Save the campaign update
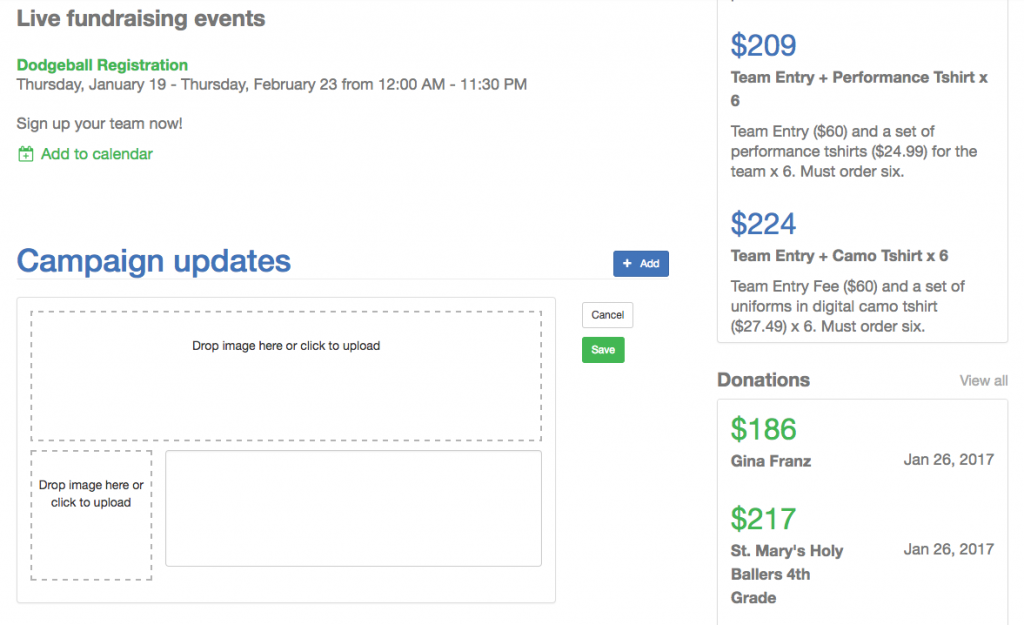 pyautogui.click(x=603, y=350)
